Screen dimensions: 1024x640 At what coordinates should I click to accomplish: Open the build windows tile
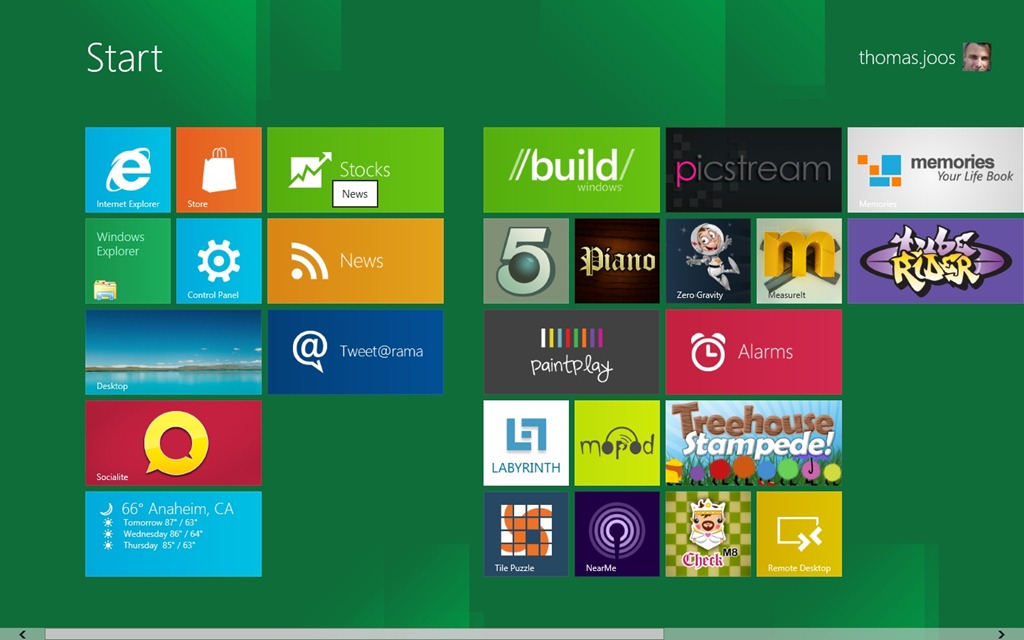(571, 169)
